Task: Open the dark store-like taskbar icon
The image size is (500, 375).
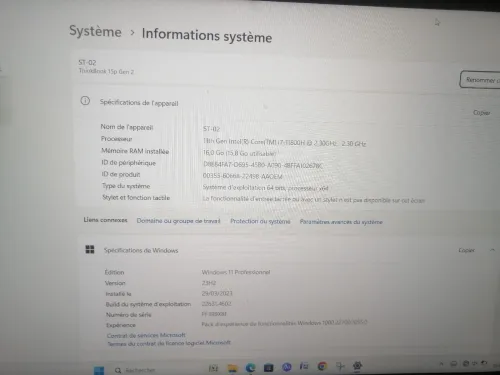Action: pos(268,367)
